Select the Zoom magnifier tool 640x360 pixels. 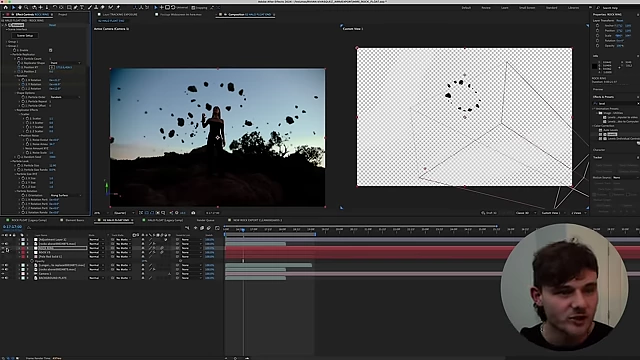point(26,7)
